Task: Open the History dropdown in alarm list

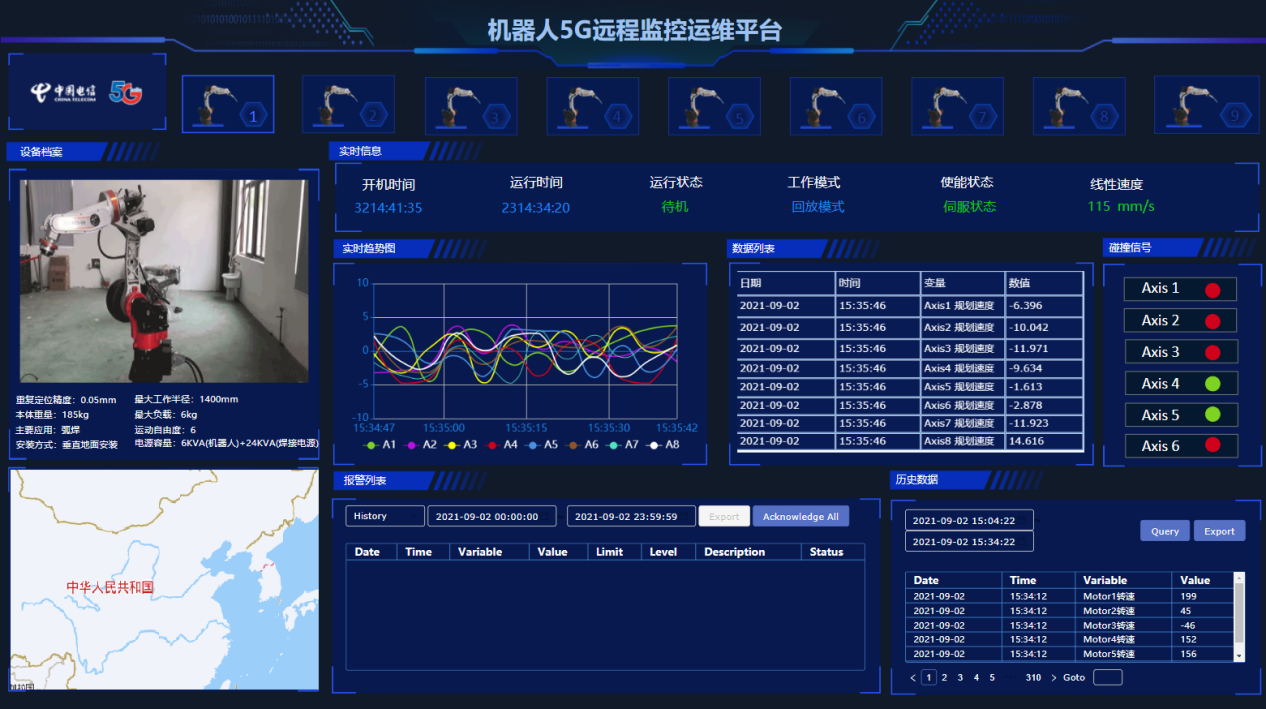Action: tap(385, 516)
